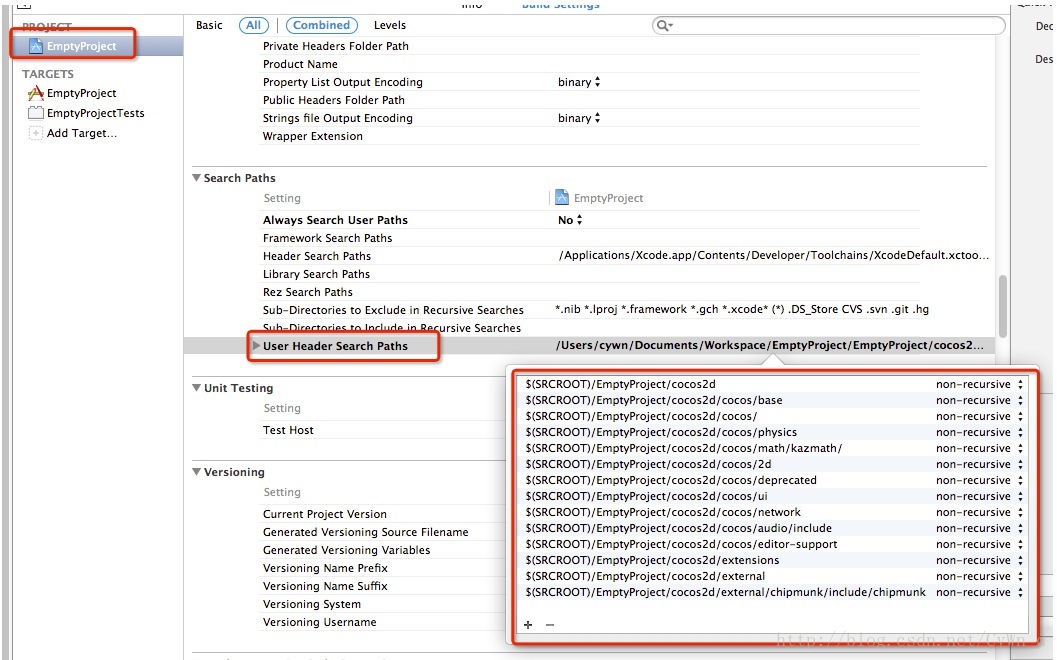Change recursion for cocos2d/cocos/base path
Viewport: 1057px width, 660px height.
(979, 400)
